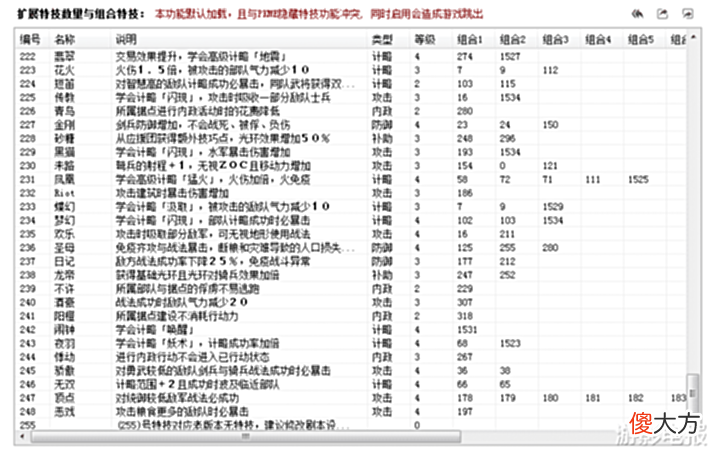This screenshot has height=461, width=719.
Task: Click the 组合2 column header
Action: [513, 39]
